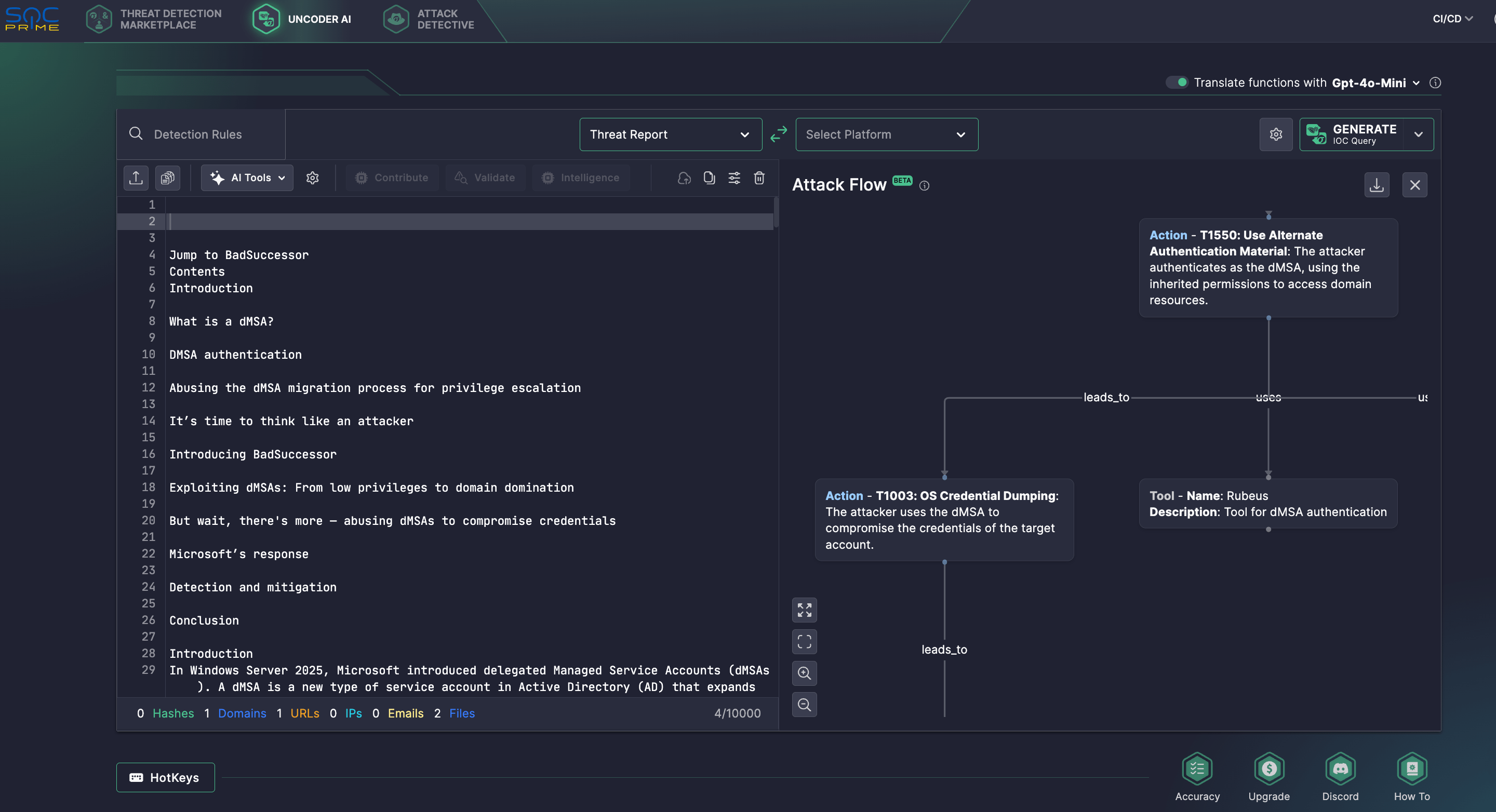The image size is (1496, 812).
Task: Click the SOC Prime logo
Action: click(x=33, y=19)
